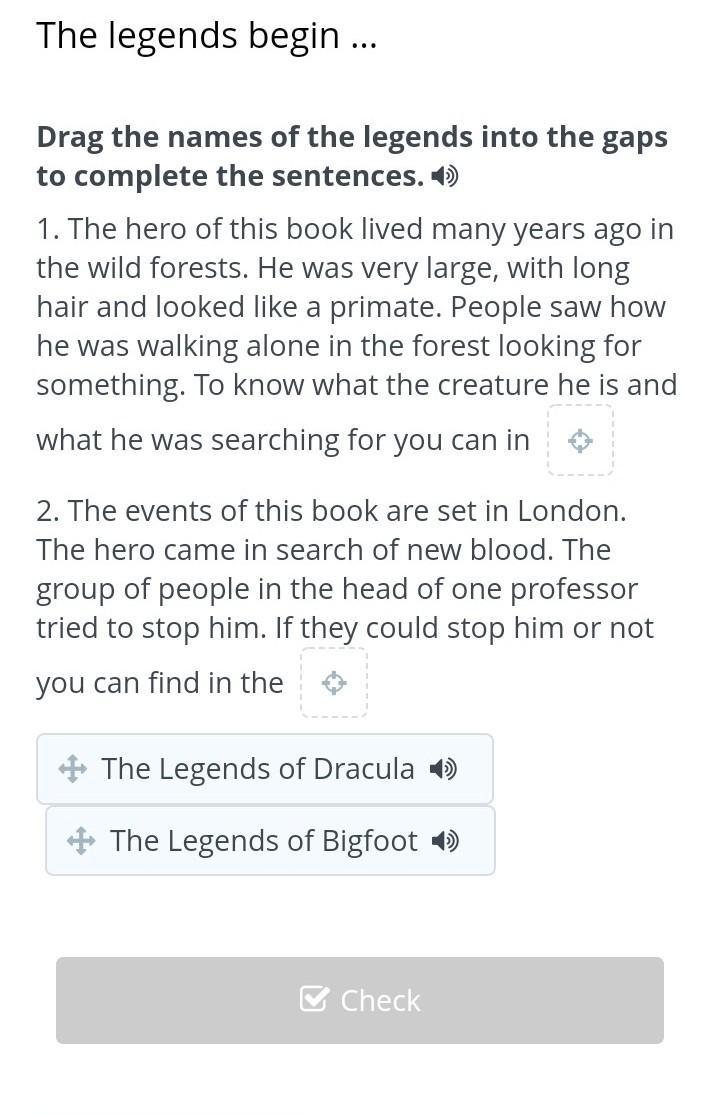720x1116 pixels.
Task: Play audio for the drag instruction heading
Action: click(445, 177)
